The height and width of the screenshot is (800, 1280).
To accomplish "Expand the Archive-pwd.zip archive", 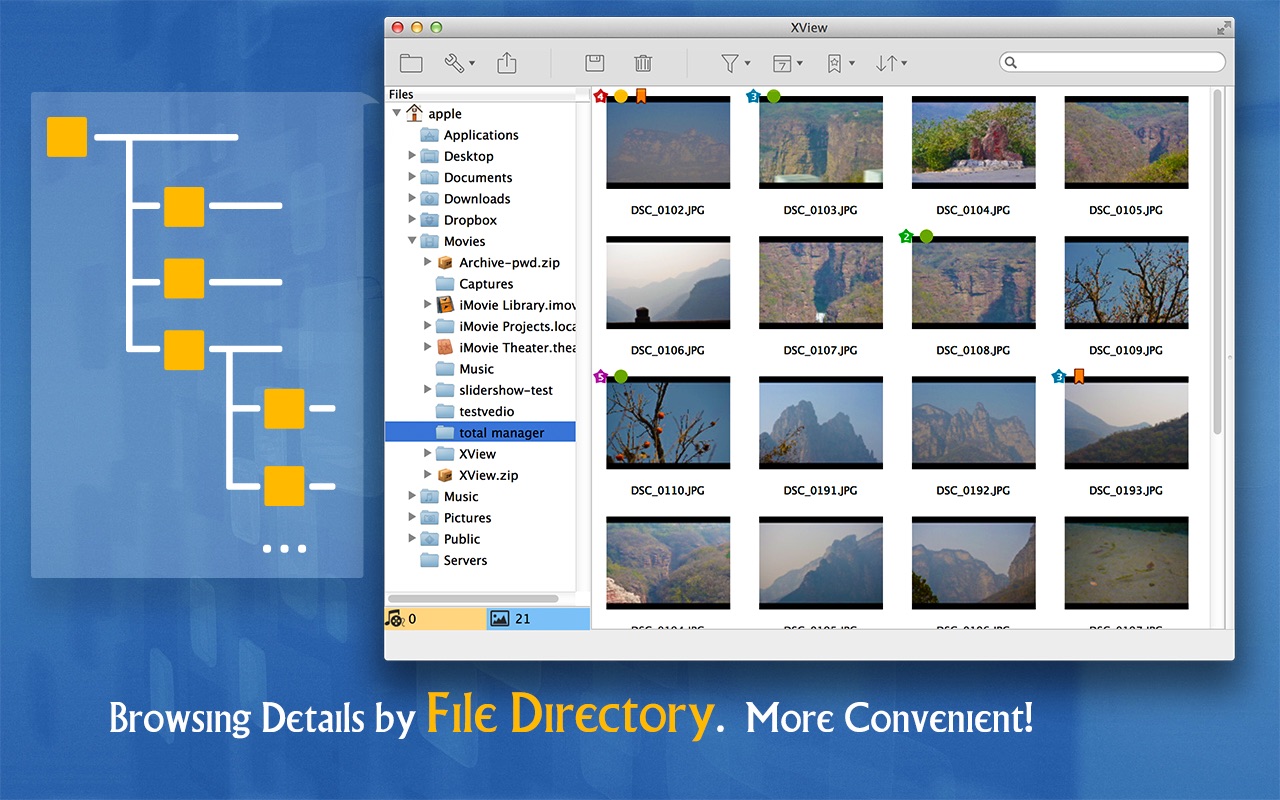I will click(x=428, y=262).
